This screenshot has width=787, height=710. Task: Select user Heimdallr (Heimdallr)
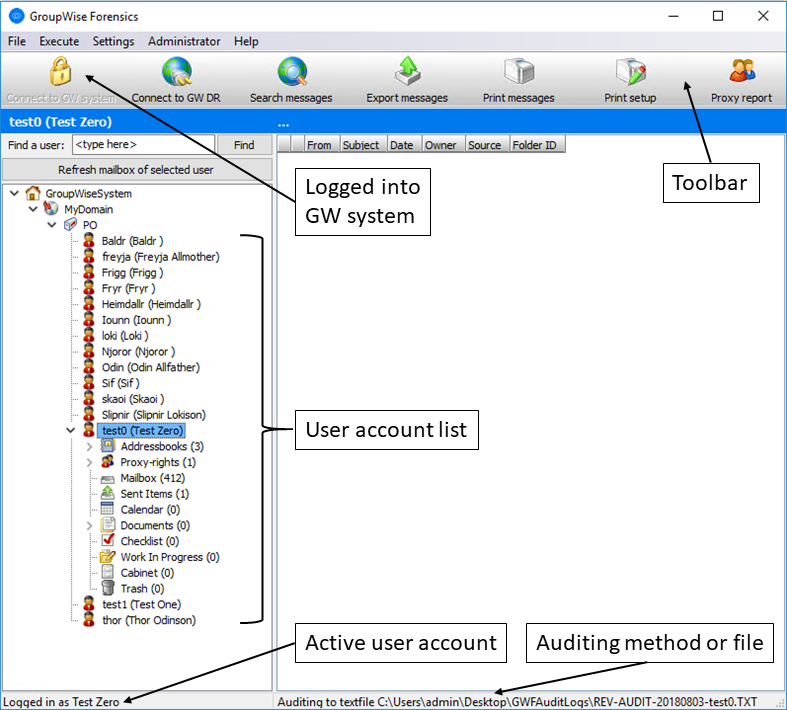click(151, 304)
